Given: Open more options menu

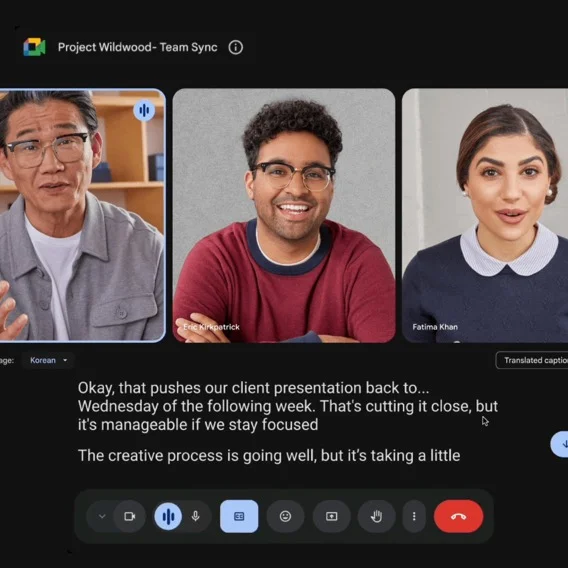Looking at the screenshot, I should 414,516.
